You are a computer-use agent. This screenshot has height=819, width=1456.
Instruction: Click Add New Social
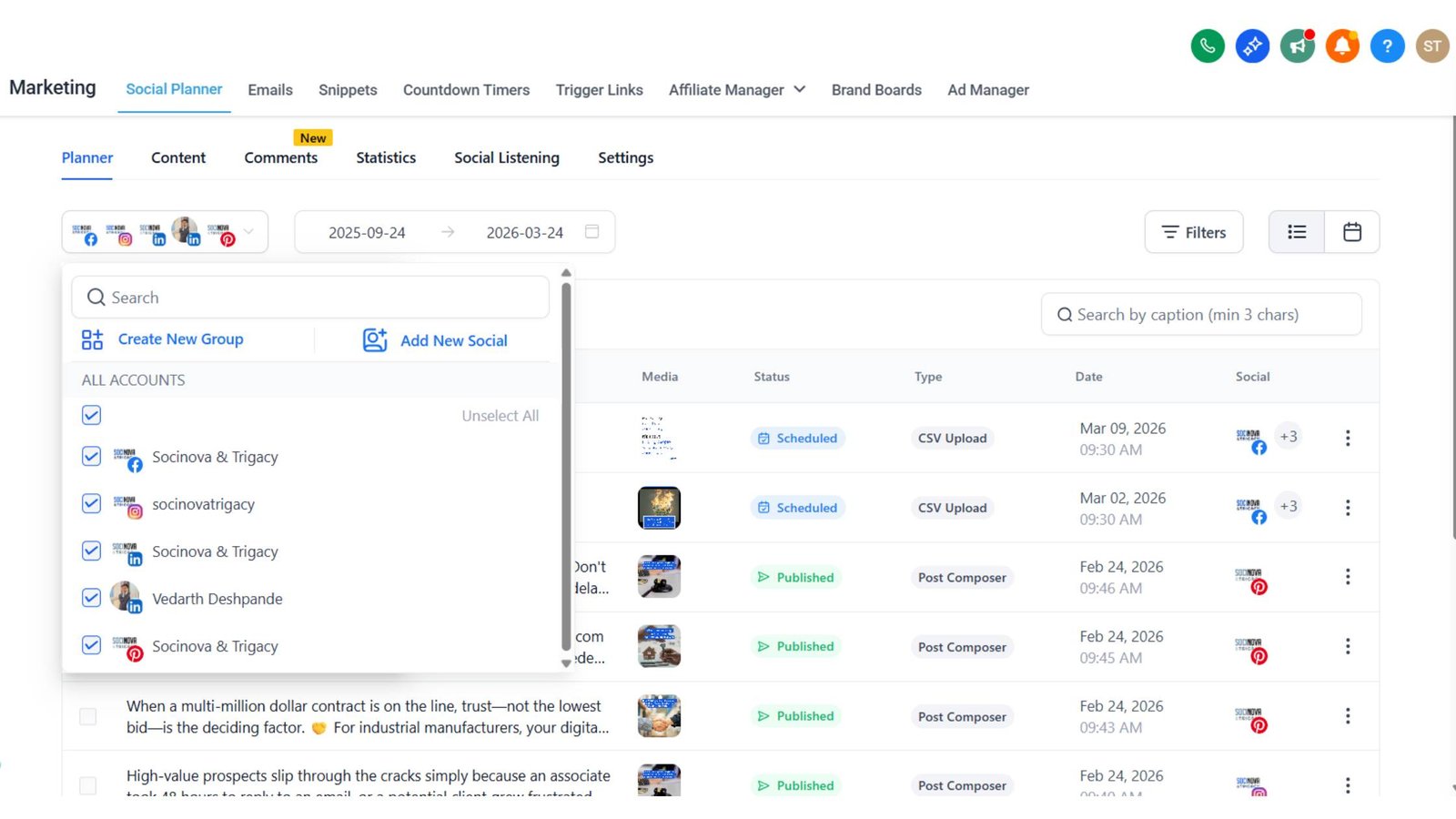(453, 340)
